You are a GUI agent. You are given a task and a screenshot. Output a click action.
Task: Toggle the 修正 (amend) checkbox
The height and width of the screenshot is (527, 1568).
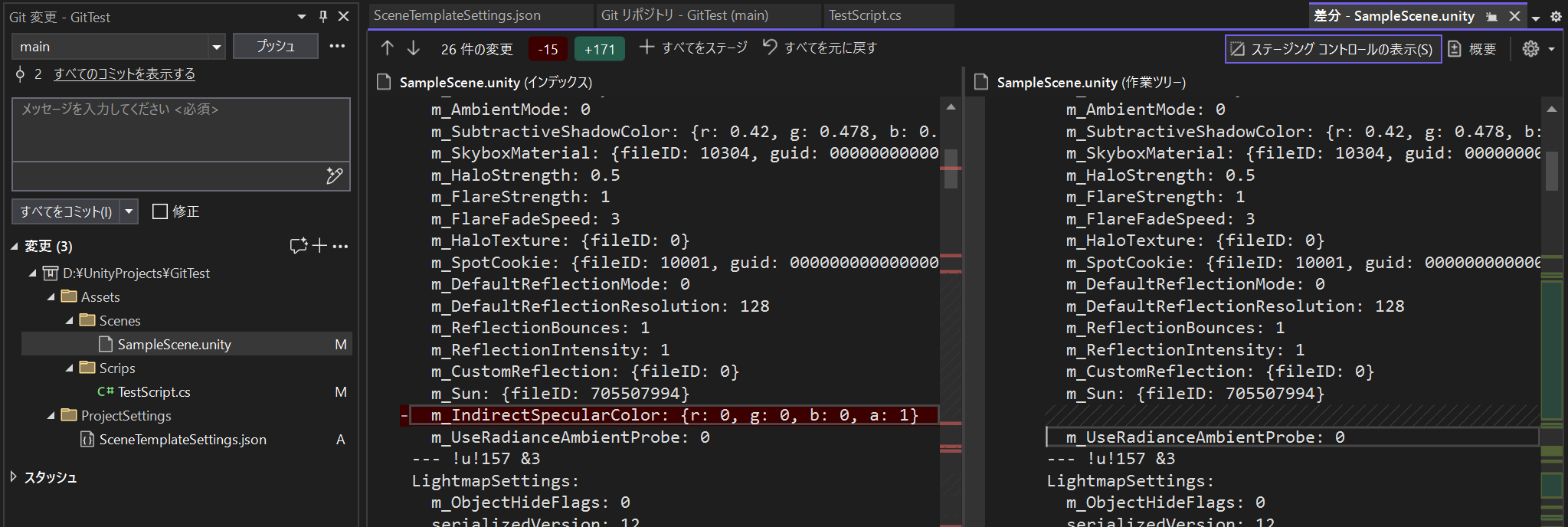(x=160, y=211)
